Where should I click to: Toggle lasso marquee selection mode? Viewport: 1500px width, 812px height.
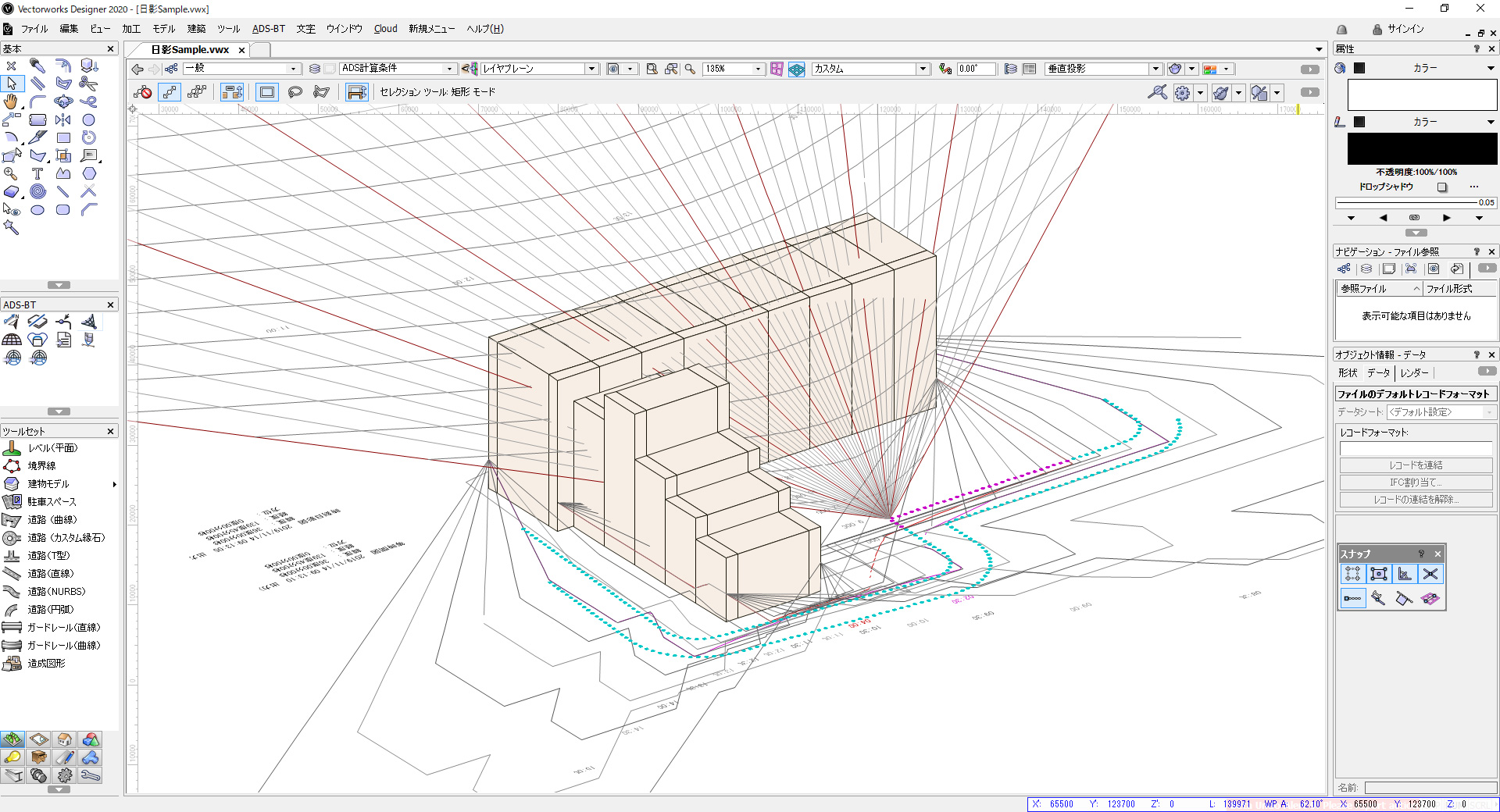tap(295, 92)
